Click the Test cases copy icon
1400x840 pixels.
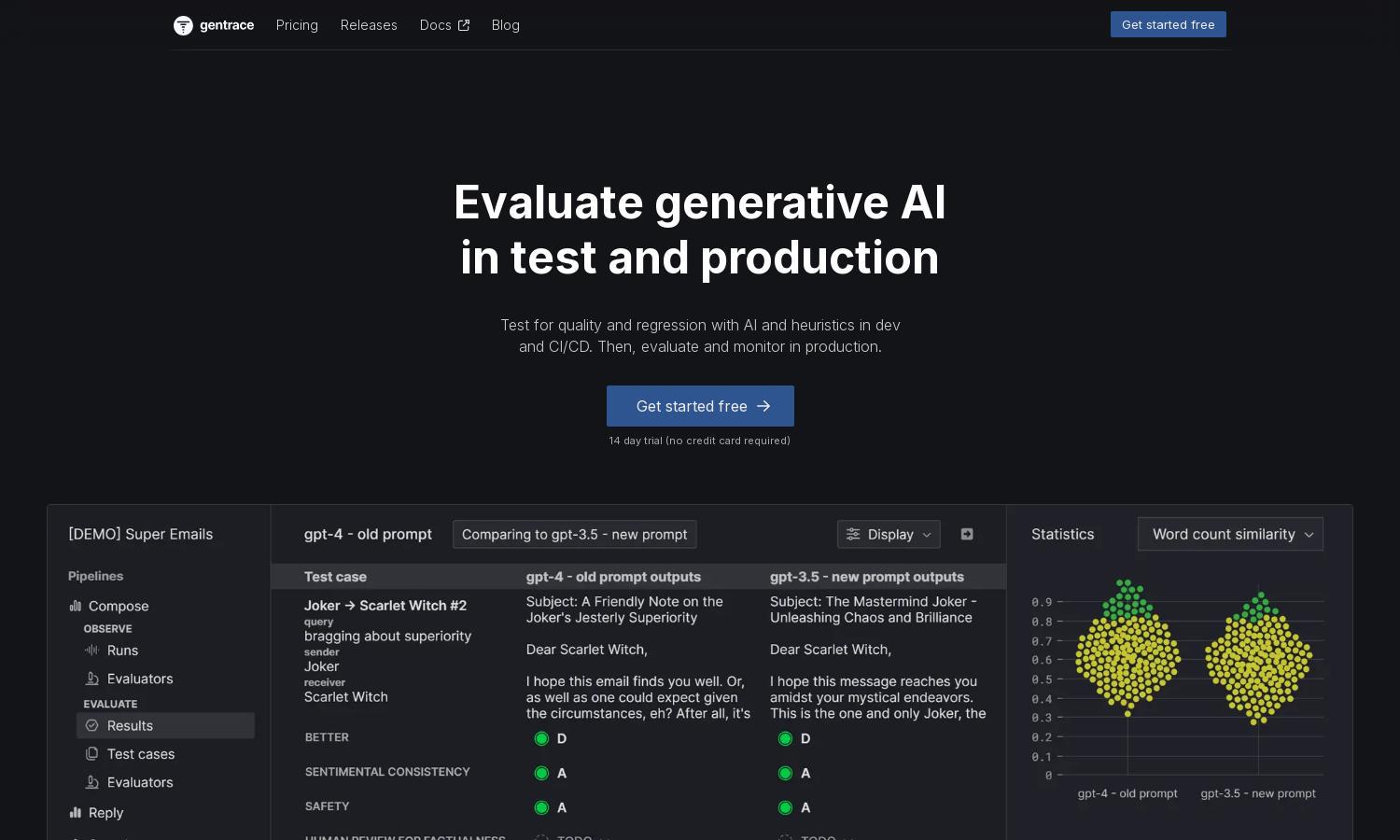(x=91, y=754)
